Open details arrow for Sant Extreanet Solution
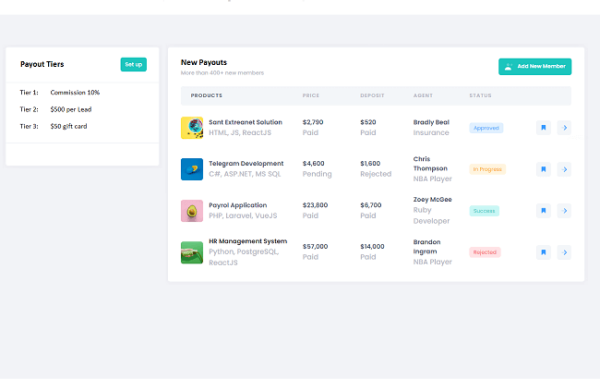The height and width of the screenshot is (379, 600). 564,128
